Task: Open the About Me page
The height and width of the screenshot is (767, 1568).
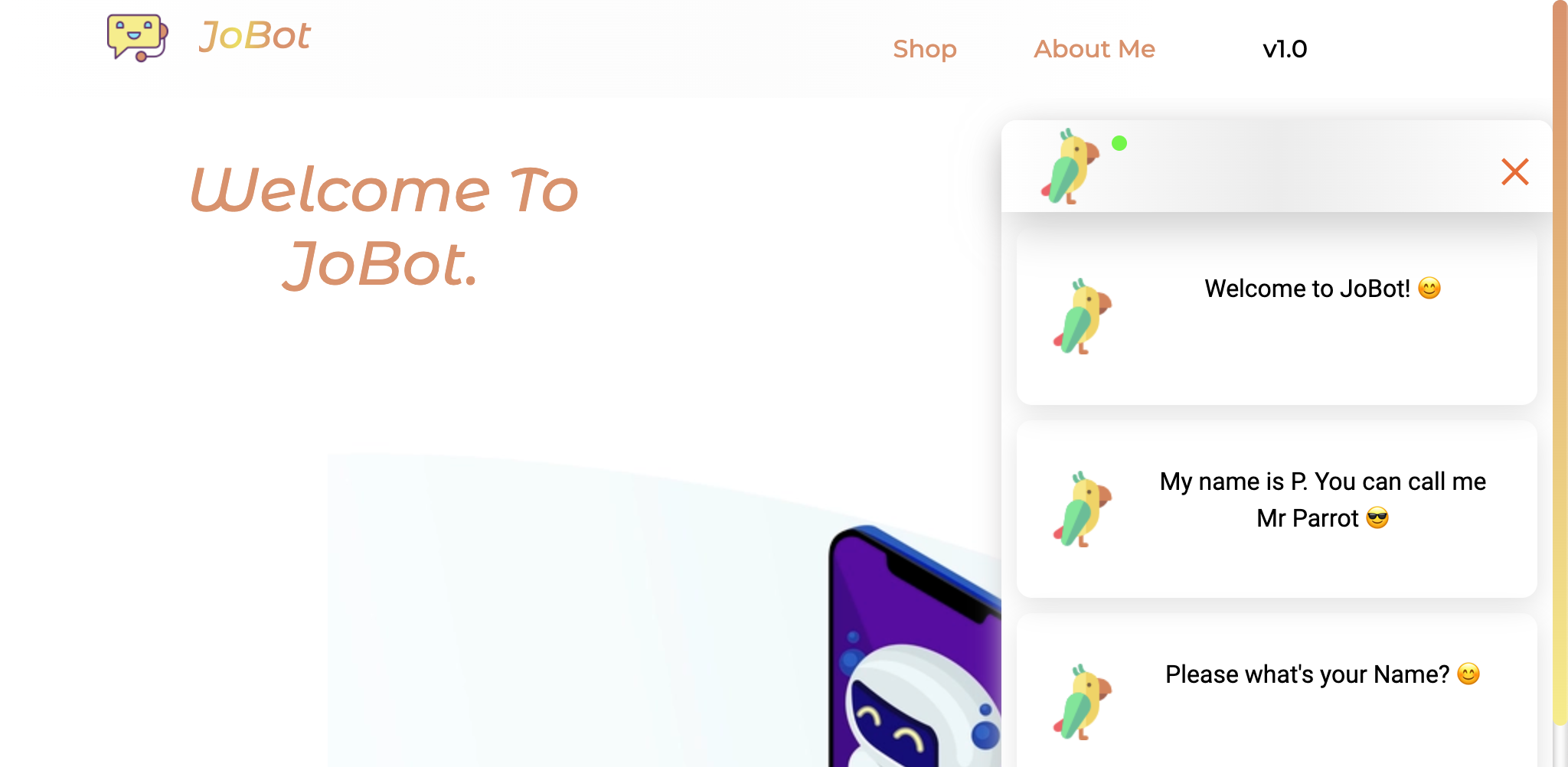Action: (x=1094, y=49)
